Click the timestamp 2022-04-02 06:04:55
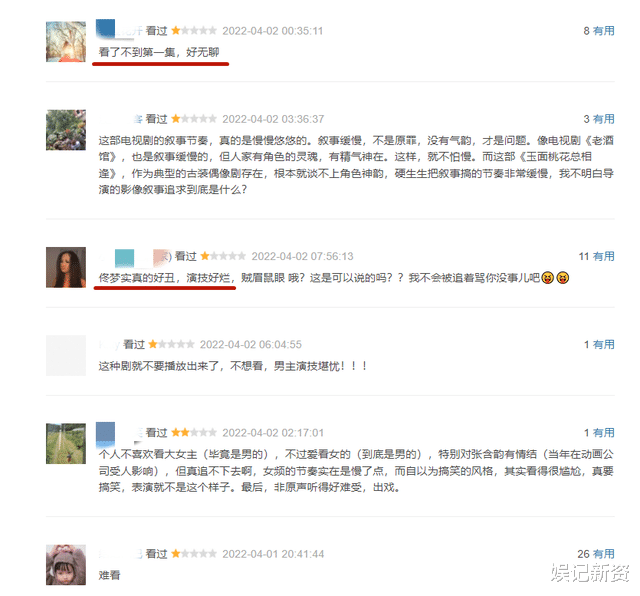Screen dimensions: 640x596 [251, 345]
